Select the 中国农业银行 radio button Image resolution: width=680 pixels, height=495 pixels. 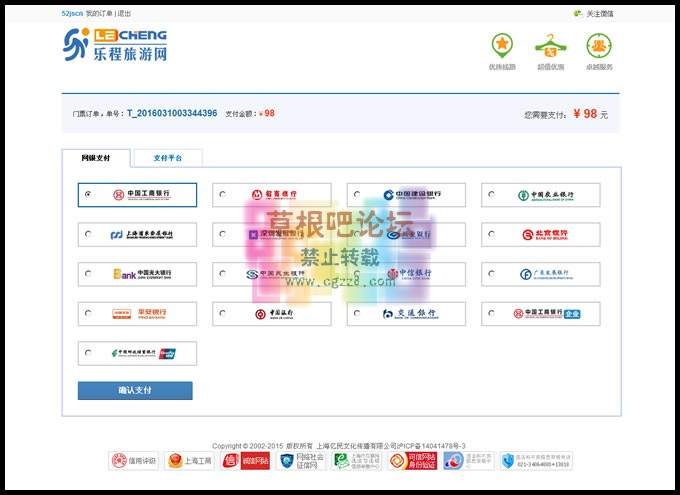click(x=491, y=194)
